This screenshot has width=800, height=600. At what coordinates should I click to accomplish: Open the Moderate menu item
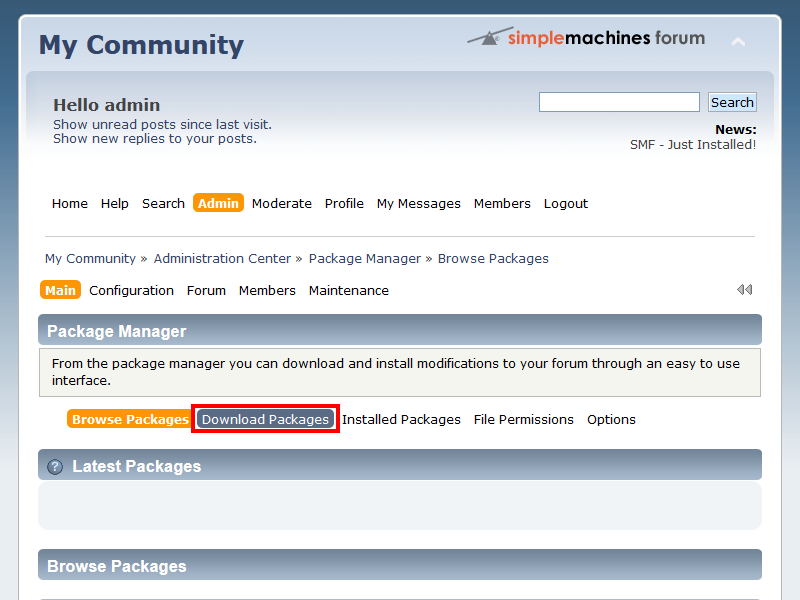[x=281, y=204]
